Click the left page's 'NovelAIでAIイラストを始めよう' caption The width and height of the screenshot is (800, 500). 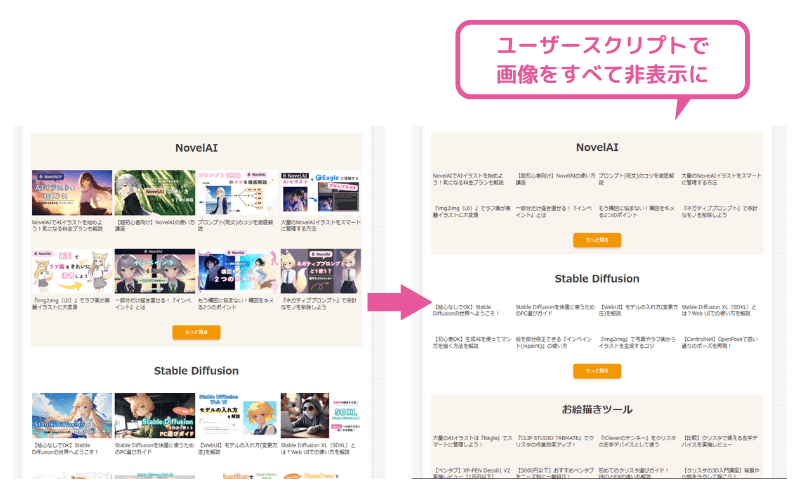(67, 226)
